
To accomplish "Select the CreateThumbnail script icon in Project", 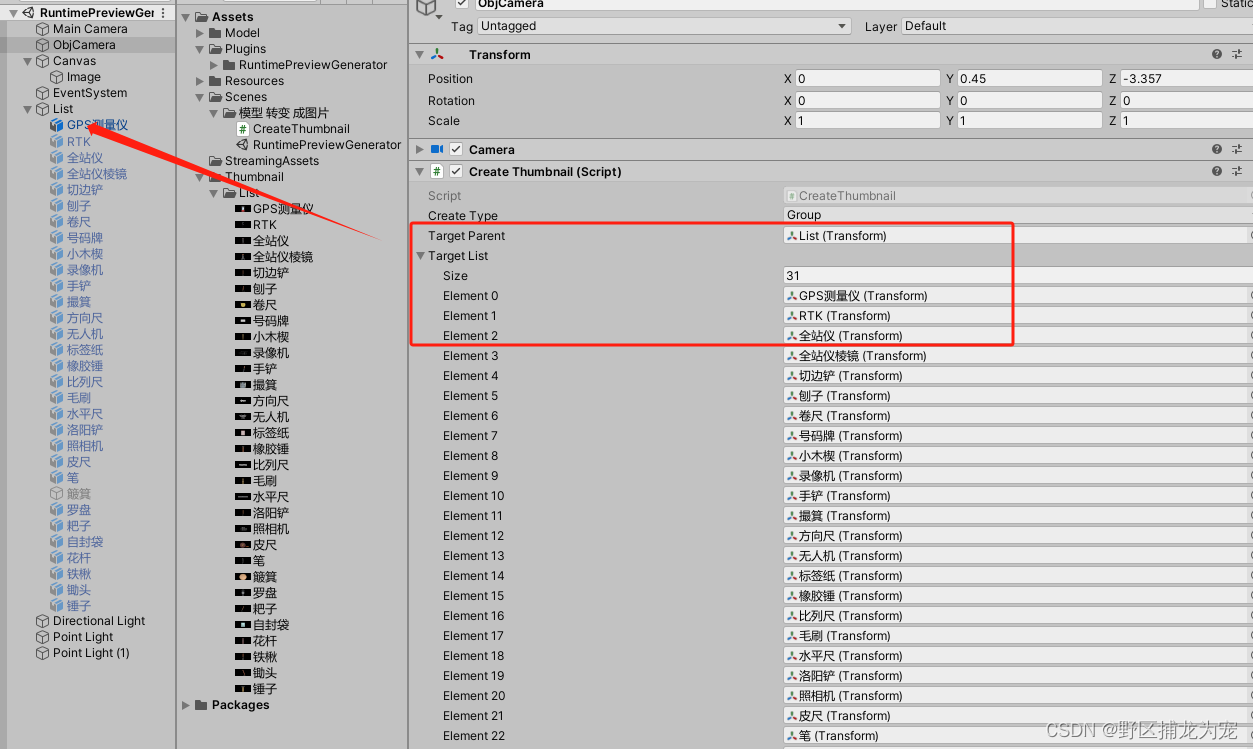I will (x=243, y=129).
